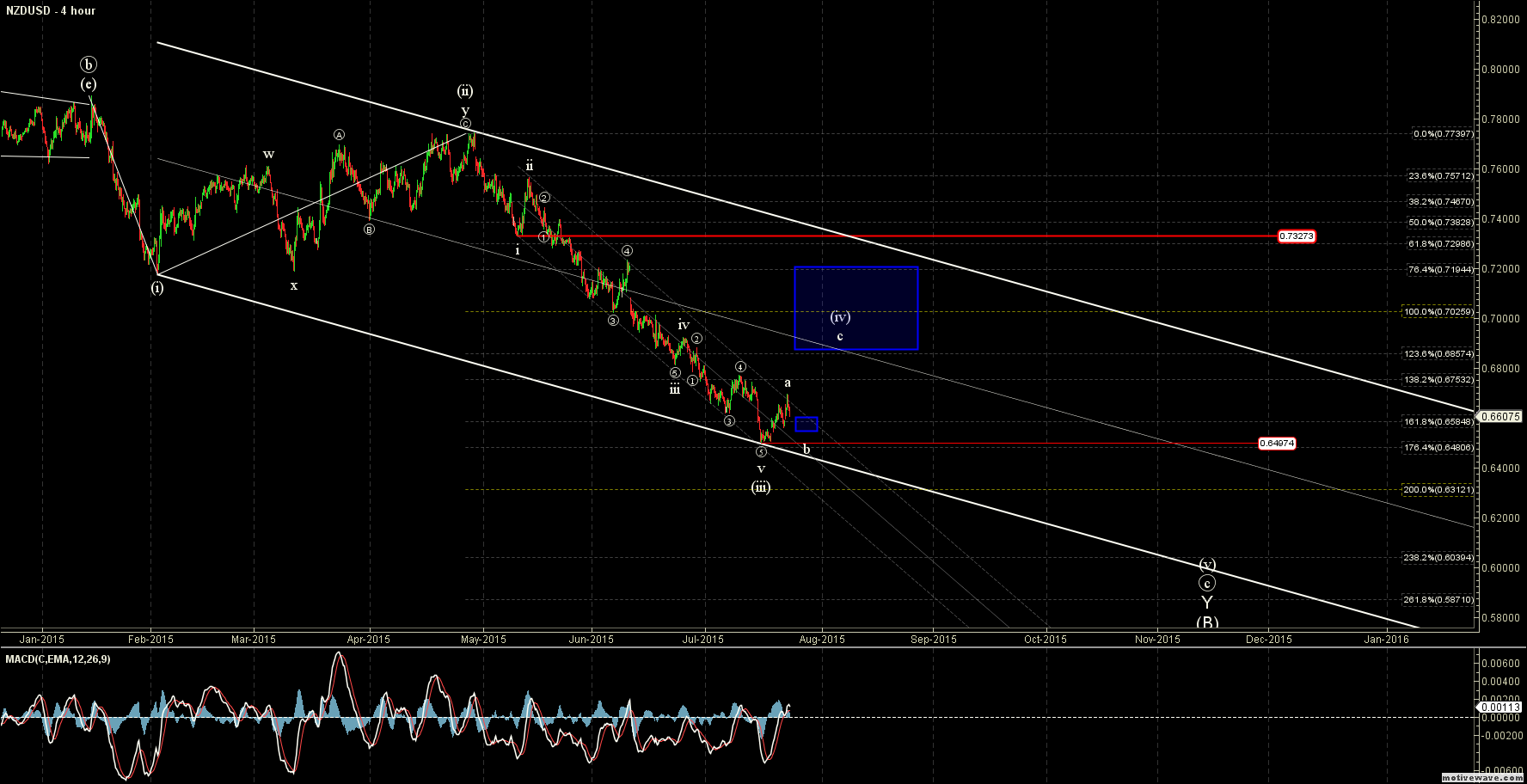Select the wave (ii) label at the May peak

pos(465,91)
